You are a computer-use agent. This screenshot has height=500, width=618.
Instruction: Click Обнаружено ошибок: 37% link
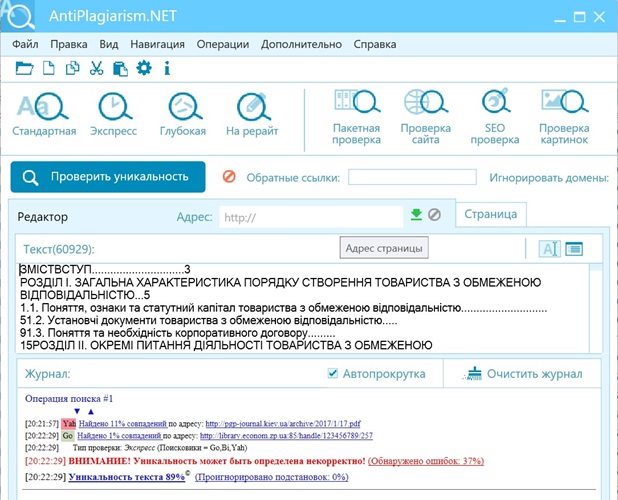[x=426, y=461]
